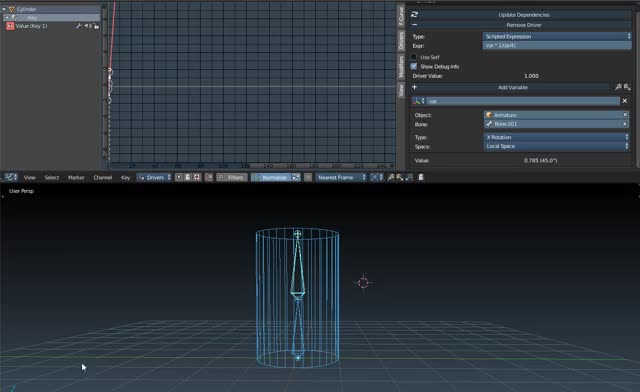Click the 'var' variable name field
Viewport: 640px width, 392px height.
point(523,101)
